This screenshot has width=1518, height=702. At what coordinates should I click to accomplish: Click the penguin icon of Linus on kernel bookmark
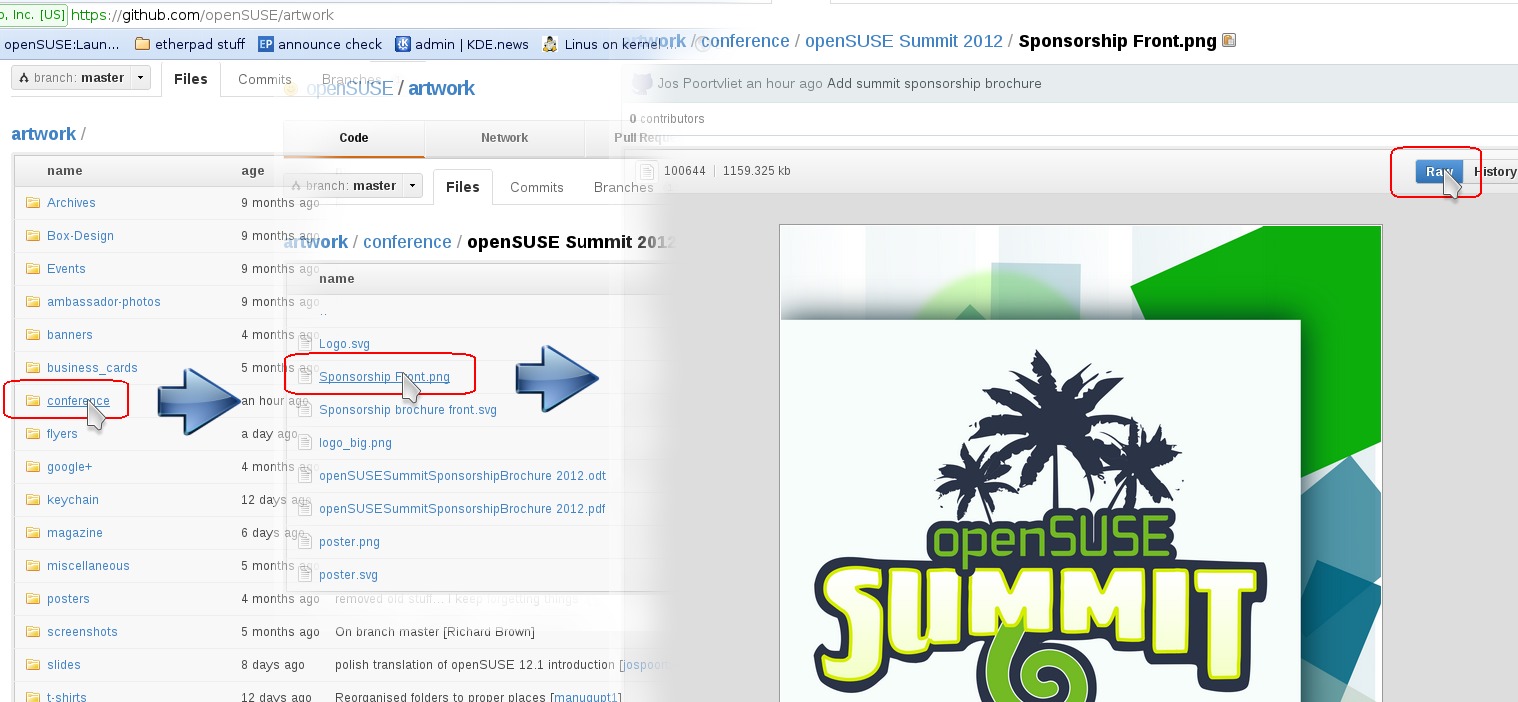coord(550,44)
